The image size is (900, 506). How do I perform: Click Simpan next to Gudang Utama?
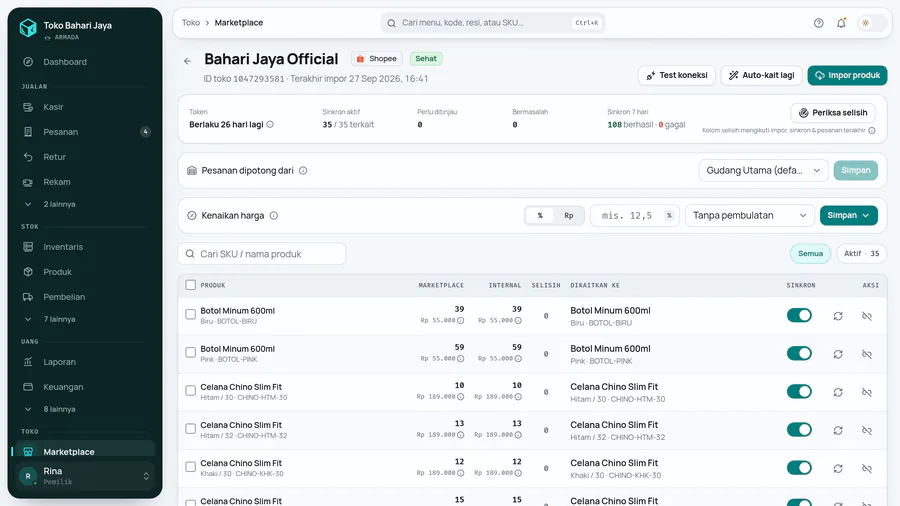pyautogui.click(x=856, y=170)
